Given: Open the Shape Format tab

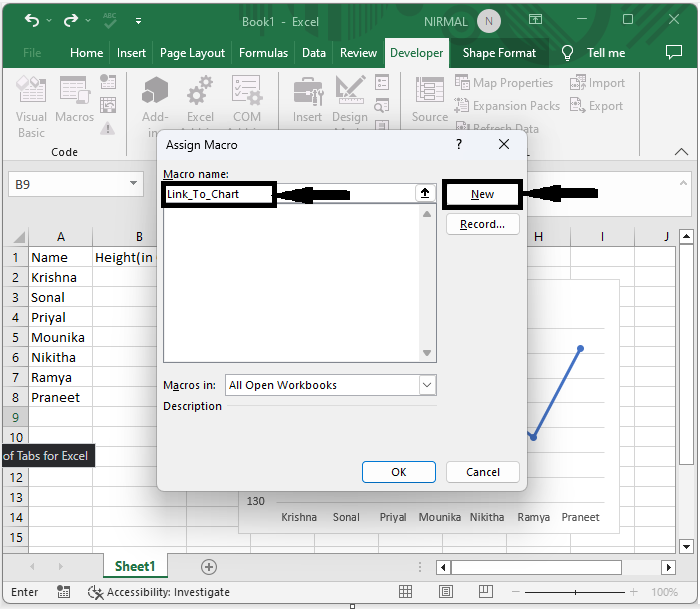Looking at the screenshot, I should [499, 53].
